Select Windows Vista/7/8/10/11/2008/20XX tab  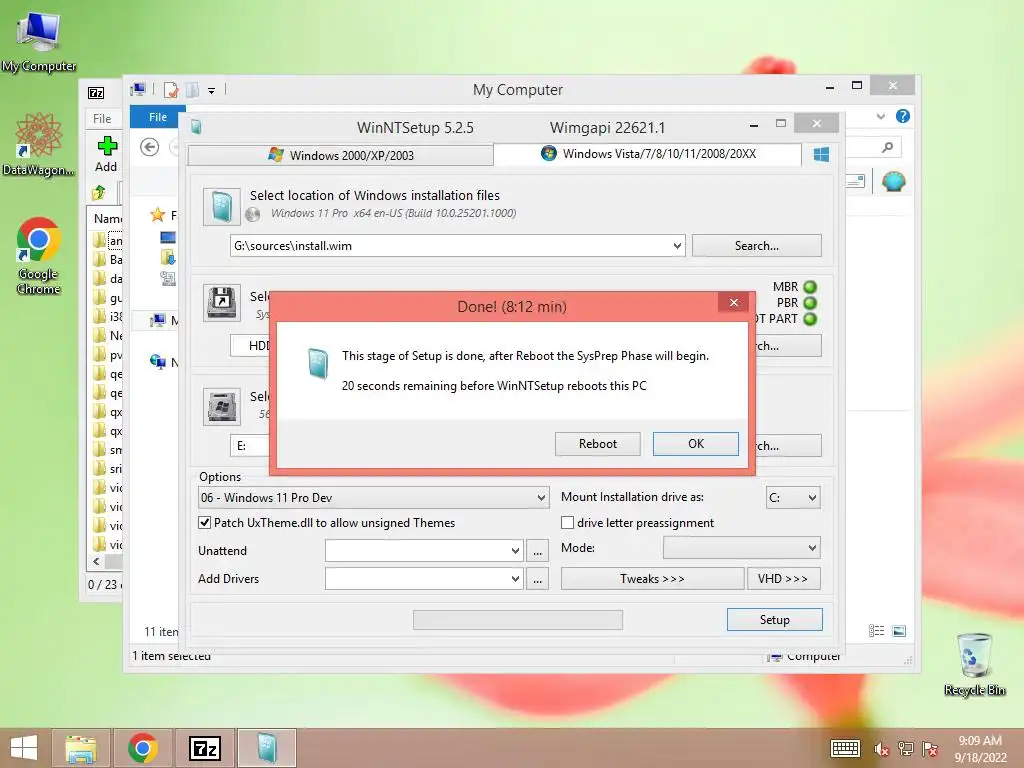[x=648, y=154]
